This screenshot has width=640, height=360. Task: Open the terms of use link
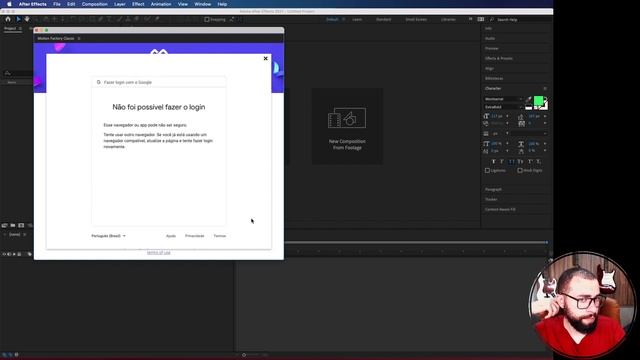tap(159, 253)
